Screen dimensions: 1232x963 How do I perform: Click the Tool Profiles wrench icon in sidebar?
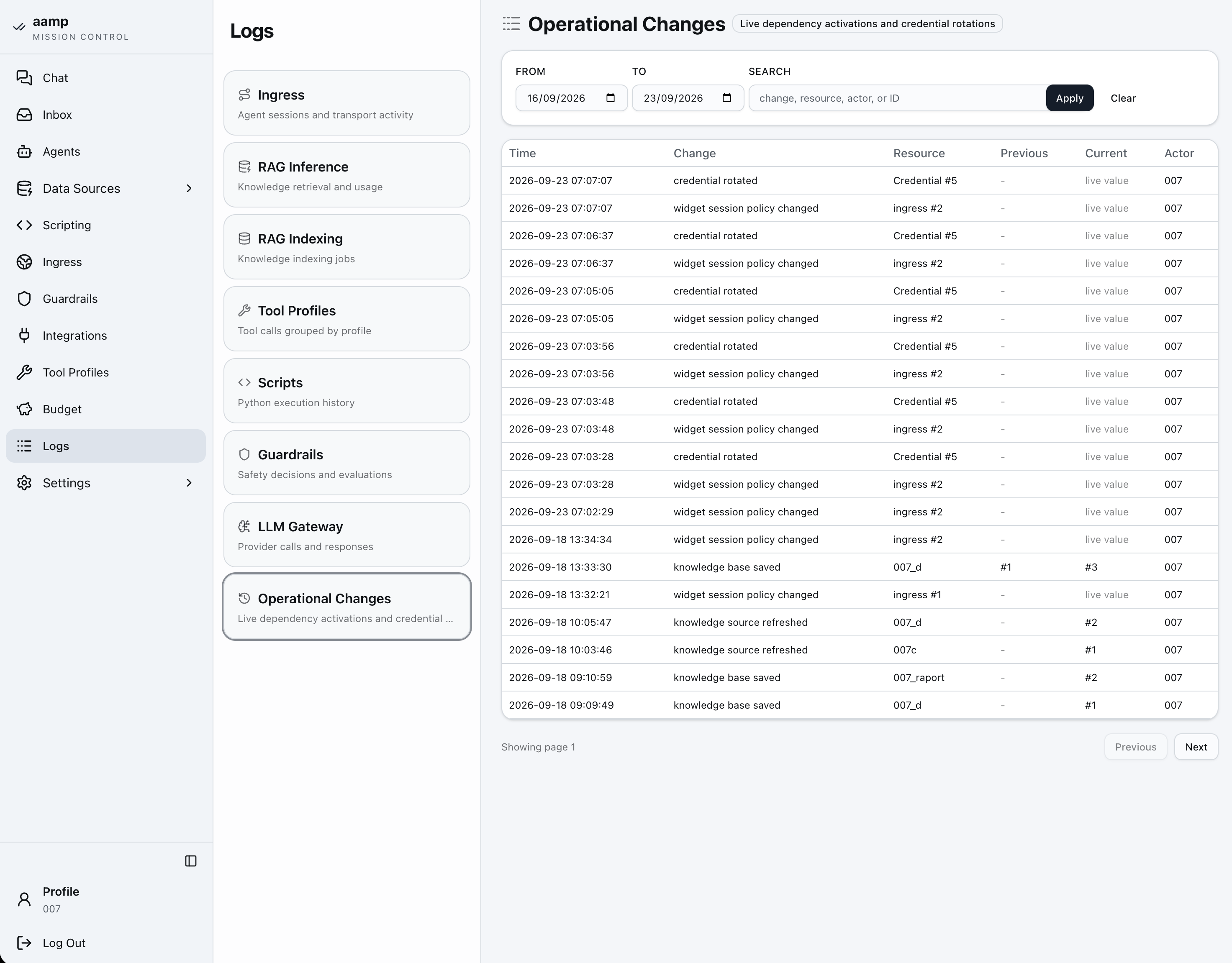pos(24,372)
